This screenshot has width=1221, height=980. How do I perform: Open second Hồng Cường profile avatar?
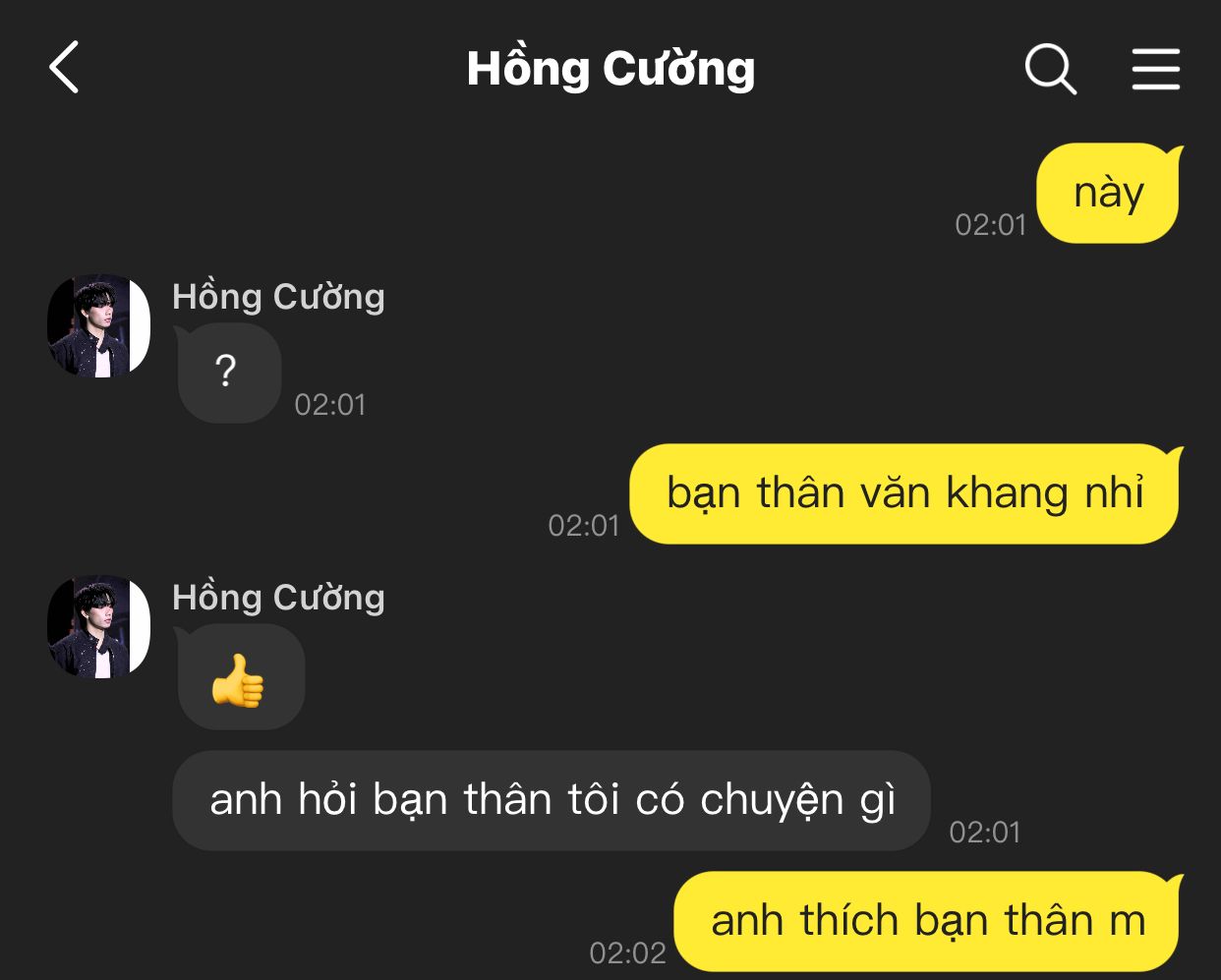click(x=98, y=626)
